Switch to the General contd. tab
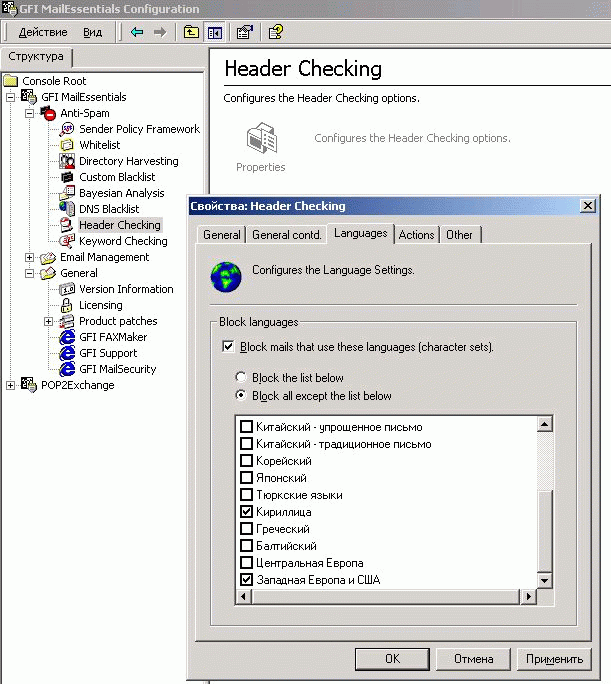 pos(287,235)
